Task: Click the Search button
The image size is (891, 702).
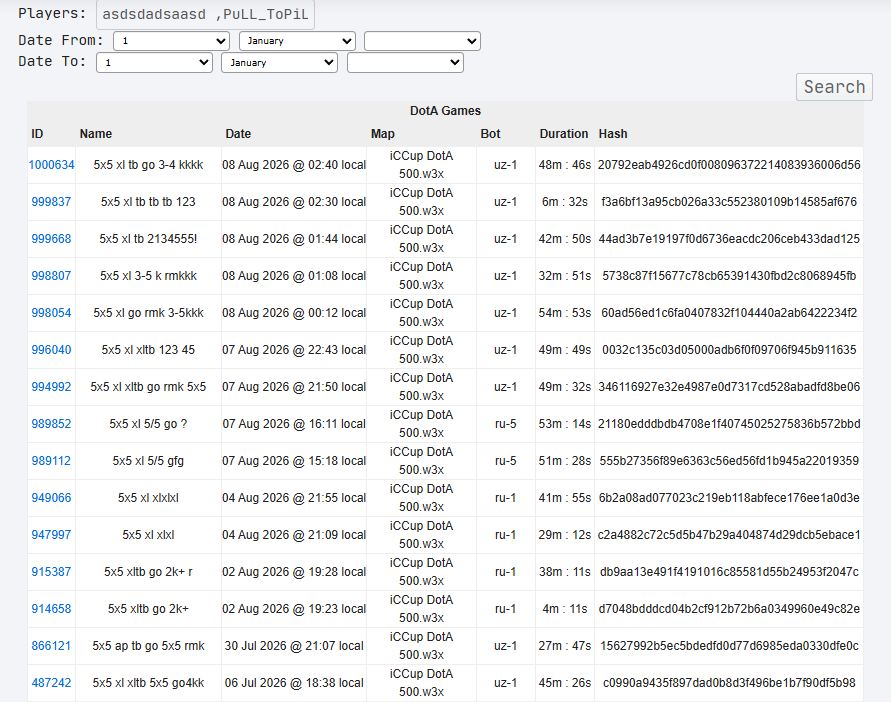Action: coord(834,87)
